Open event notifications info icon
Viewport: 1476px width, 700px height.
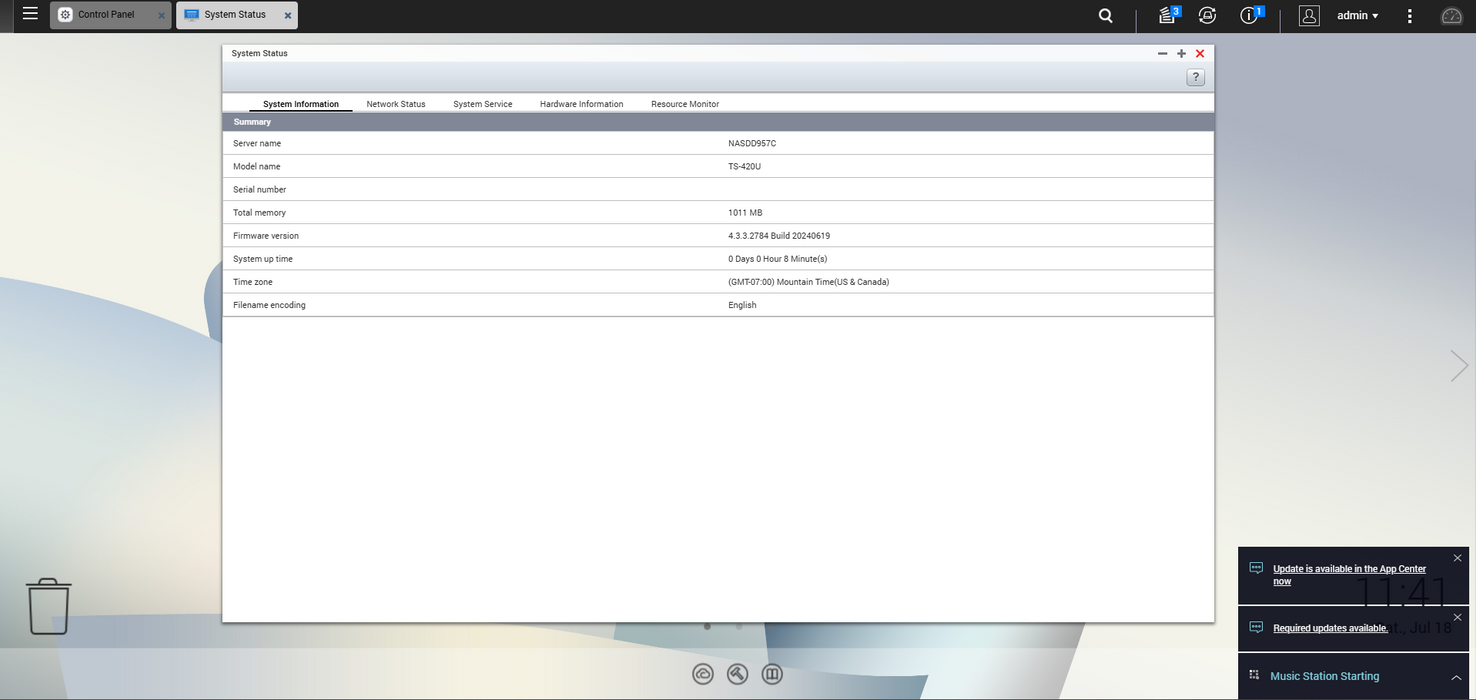pos(1250,15)
